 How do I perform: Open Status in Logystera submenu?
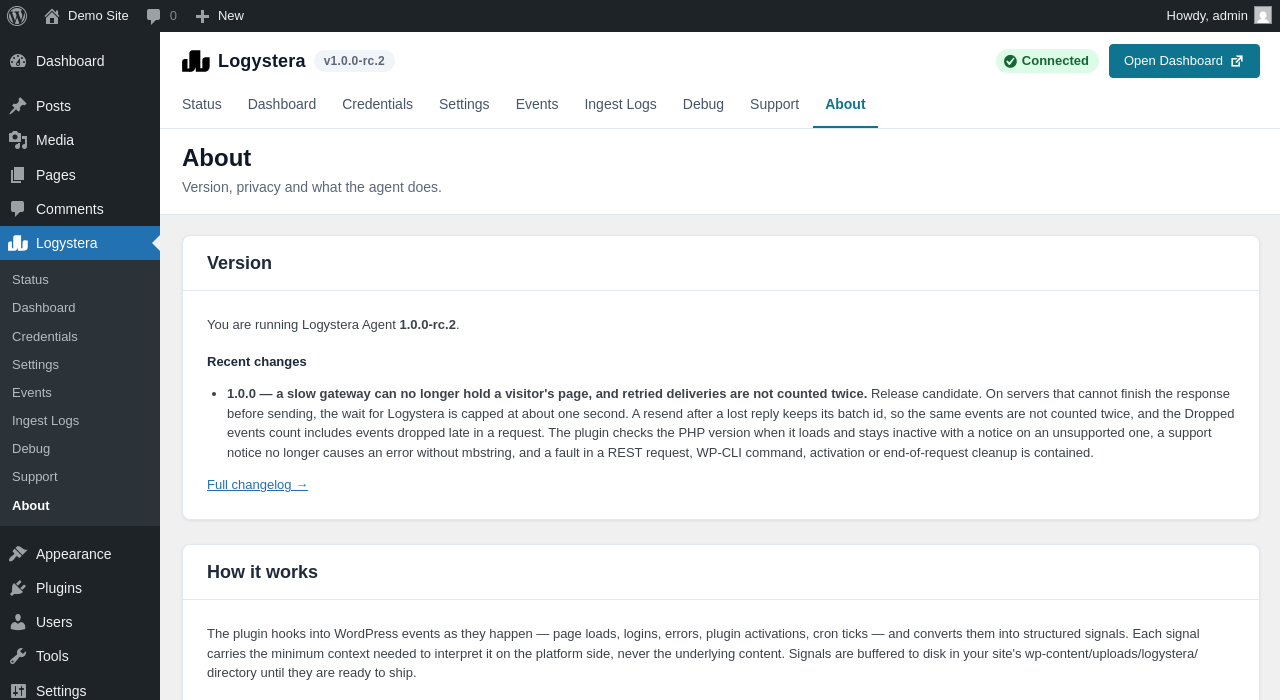[30, 280]
